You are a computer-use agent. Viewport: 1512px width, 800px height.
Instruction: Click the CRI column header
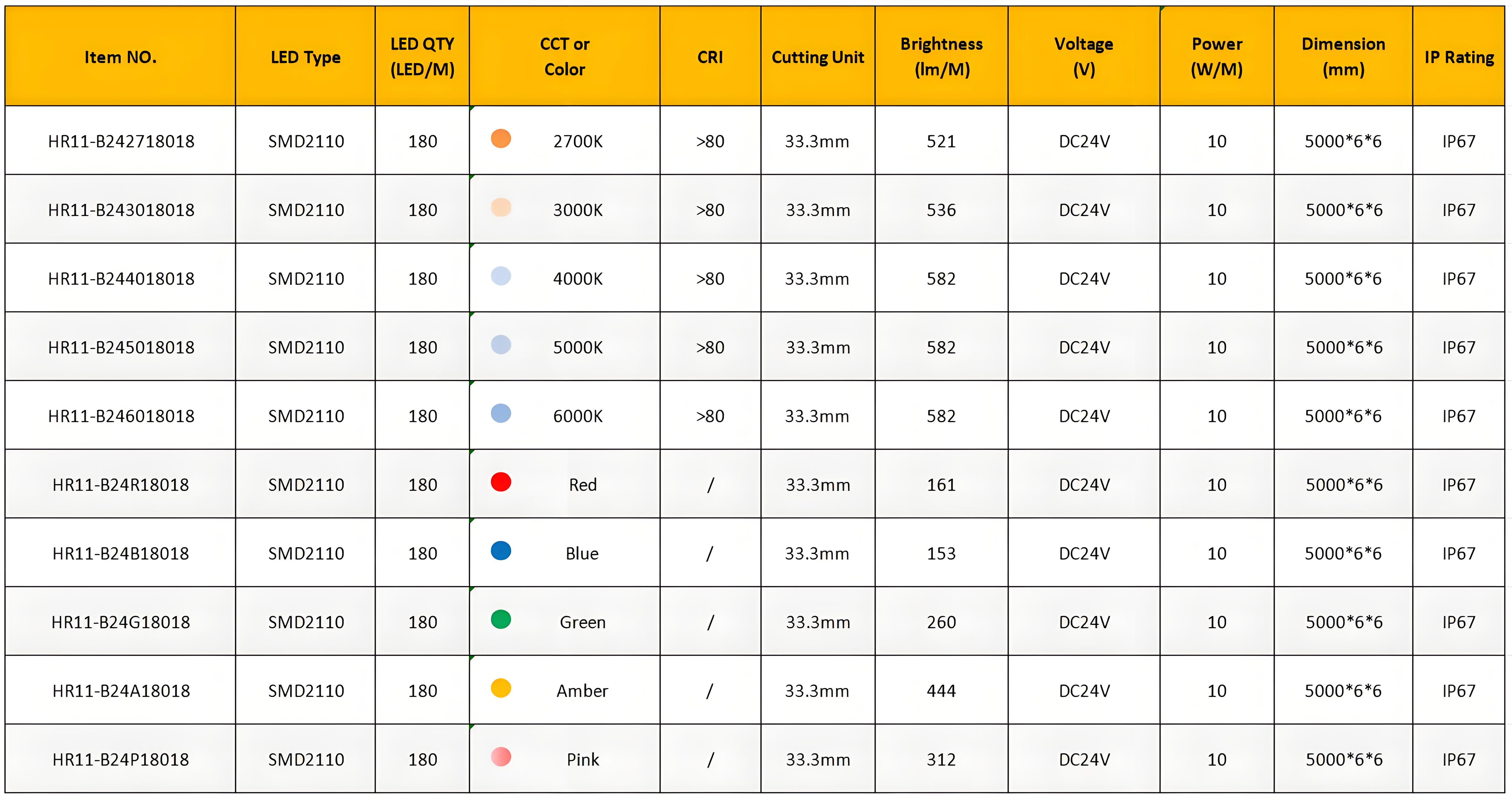[x=710, y=56]
